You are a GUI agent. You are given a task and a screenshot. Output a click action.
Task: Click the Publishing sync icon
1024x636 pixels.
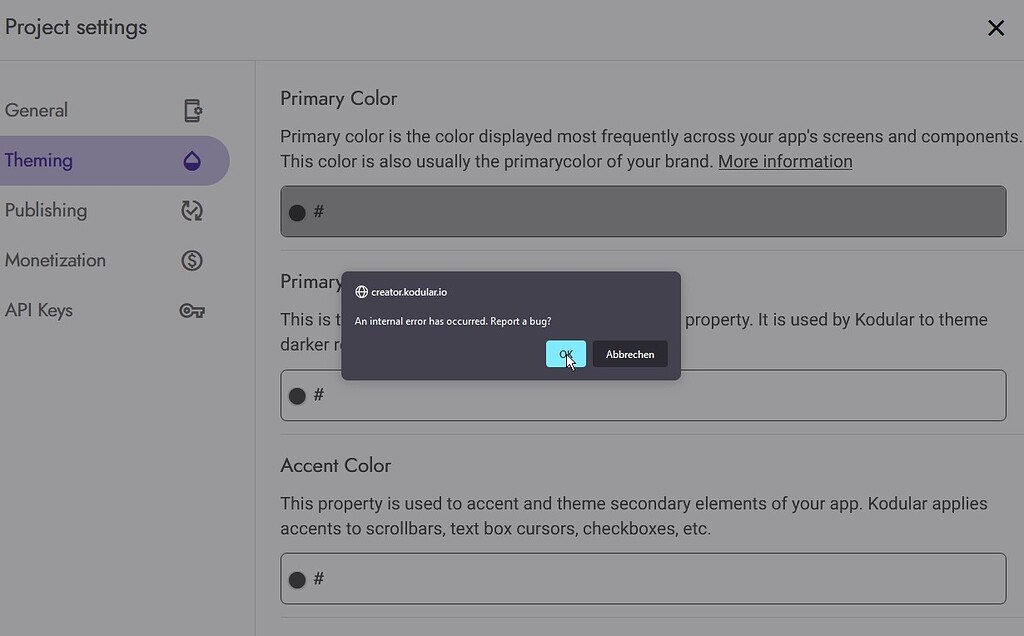192,210
